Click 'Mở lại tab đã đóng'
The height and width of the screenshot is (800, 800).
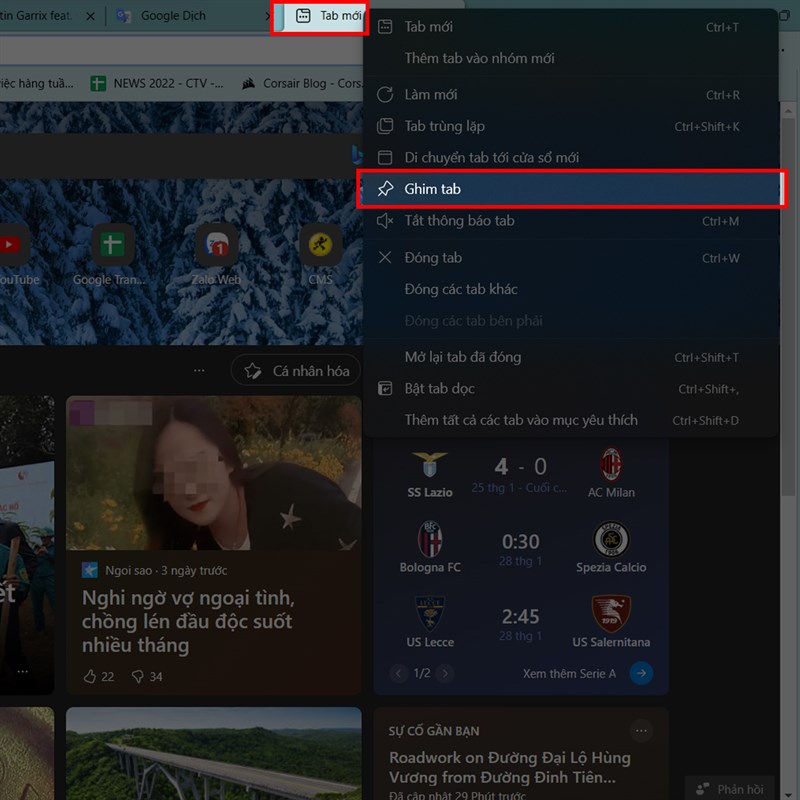pyautogui.click(x=570, y=357)
